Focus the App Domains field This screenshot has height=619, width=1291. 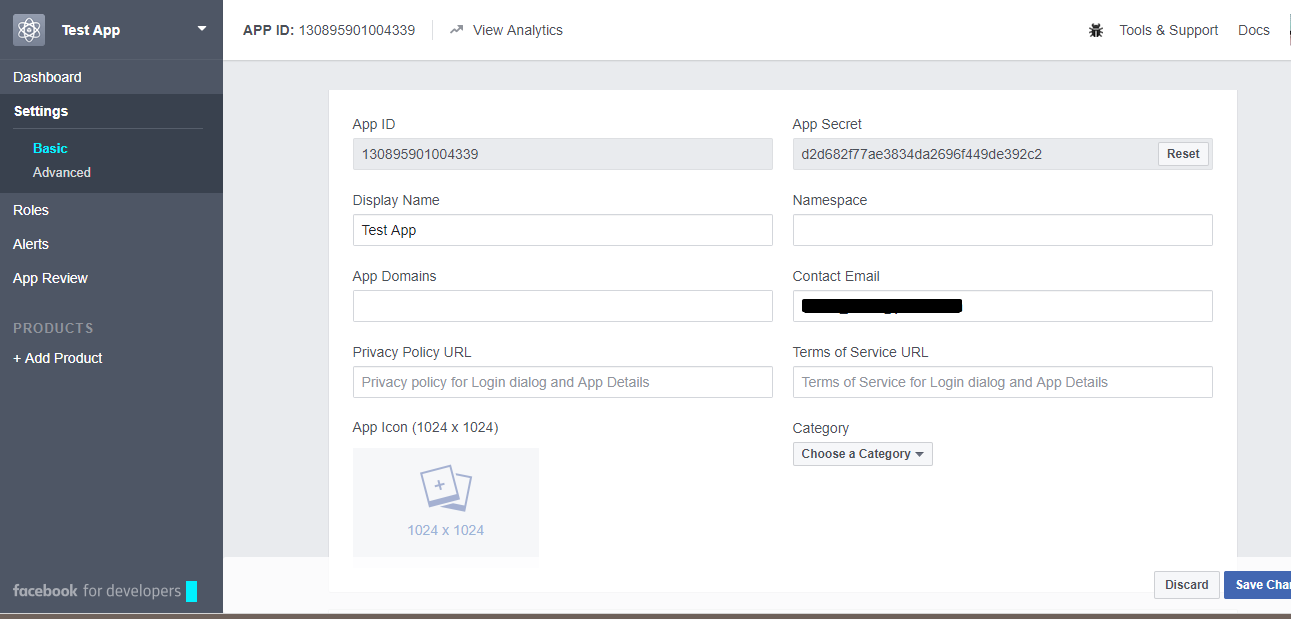point(563,306)
